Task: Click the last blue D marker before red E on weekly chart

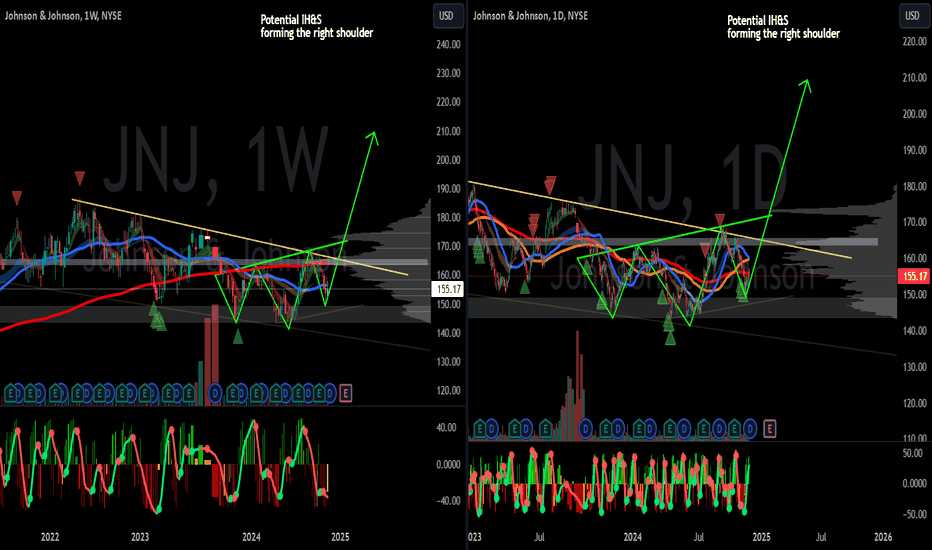Action: click(x=330, y=393)
